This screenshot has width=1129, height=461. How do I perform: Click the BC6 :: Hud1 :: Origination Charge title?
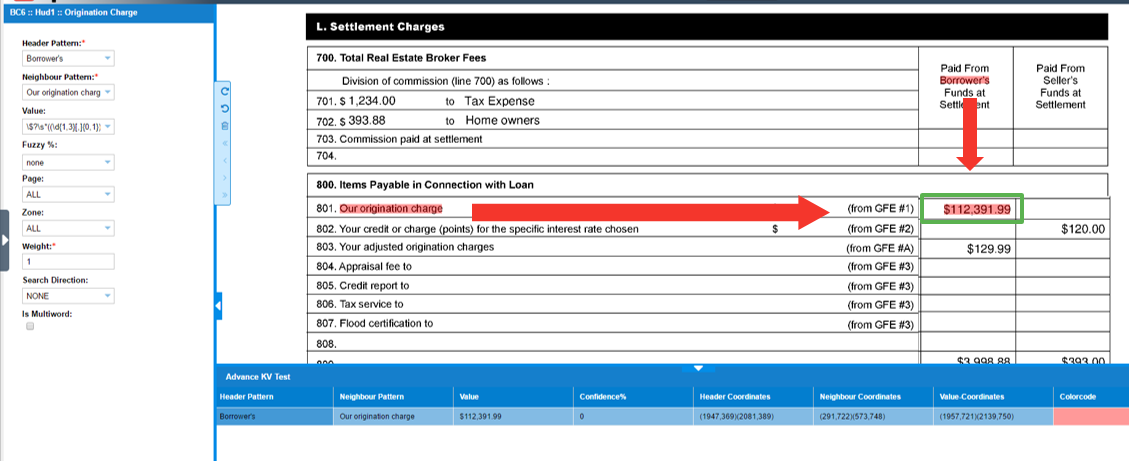(73, 12)
